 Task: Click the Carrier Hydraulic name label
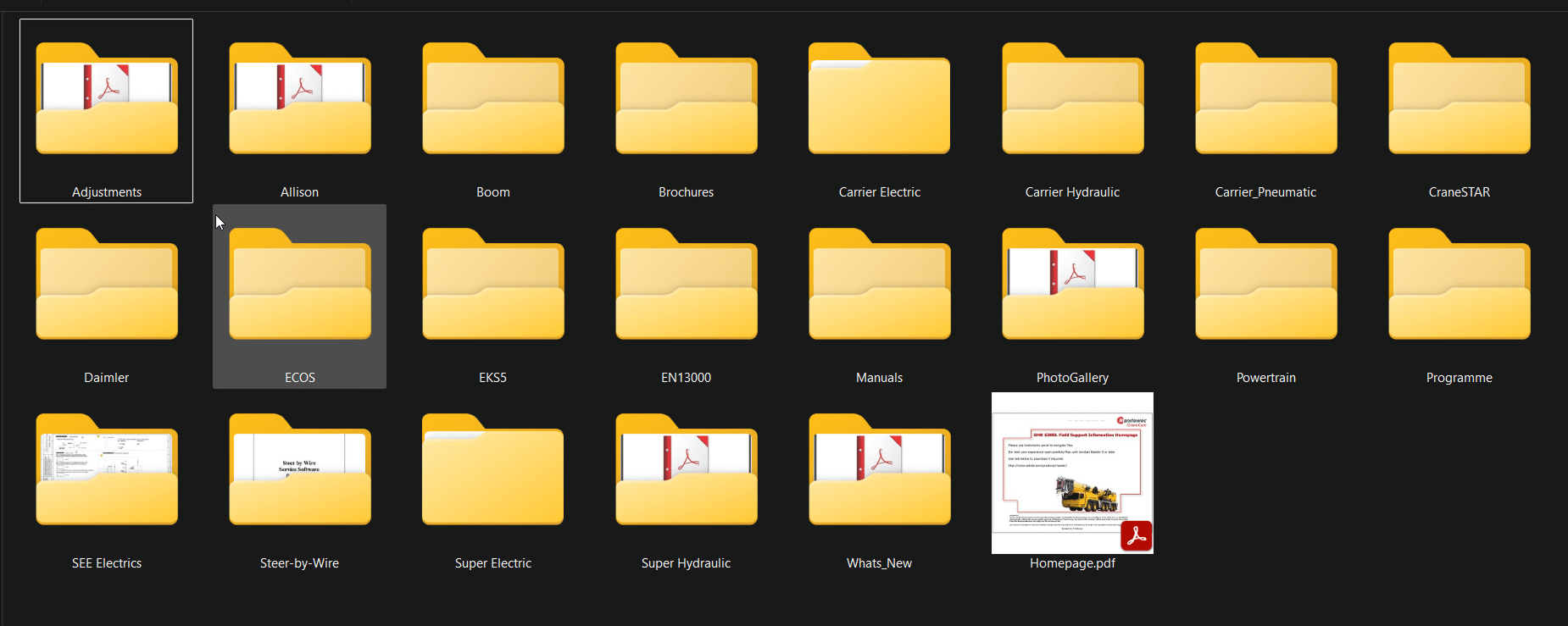tap(1073, 192)
